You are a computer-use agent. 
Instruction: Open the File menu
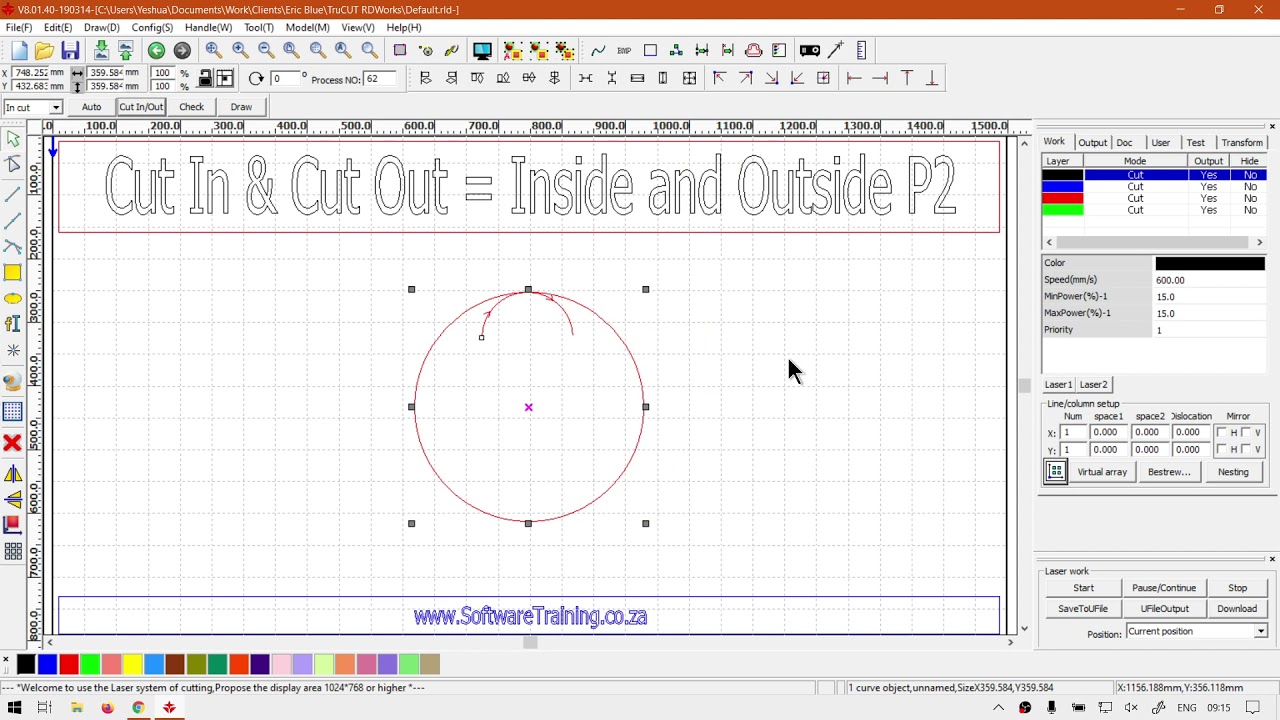click(x=19, y=28)
